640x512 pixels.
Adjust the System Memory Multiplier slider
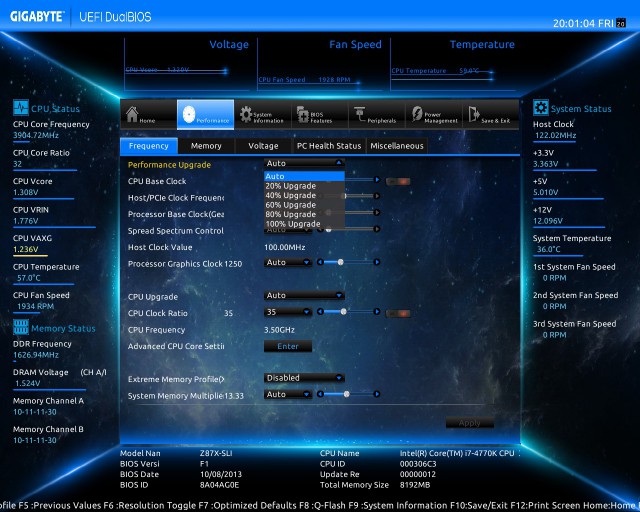347,394
